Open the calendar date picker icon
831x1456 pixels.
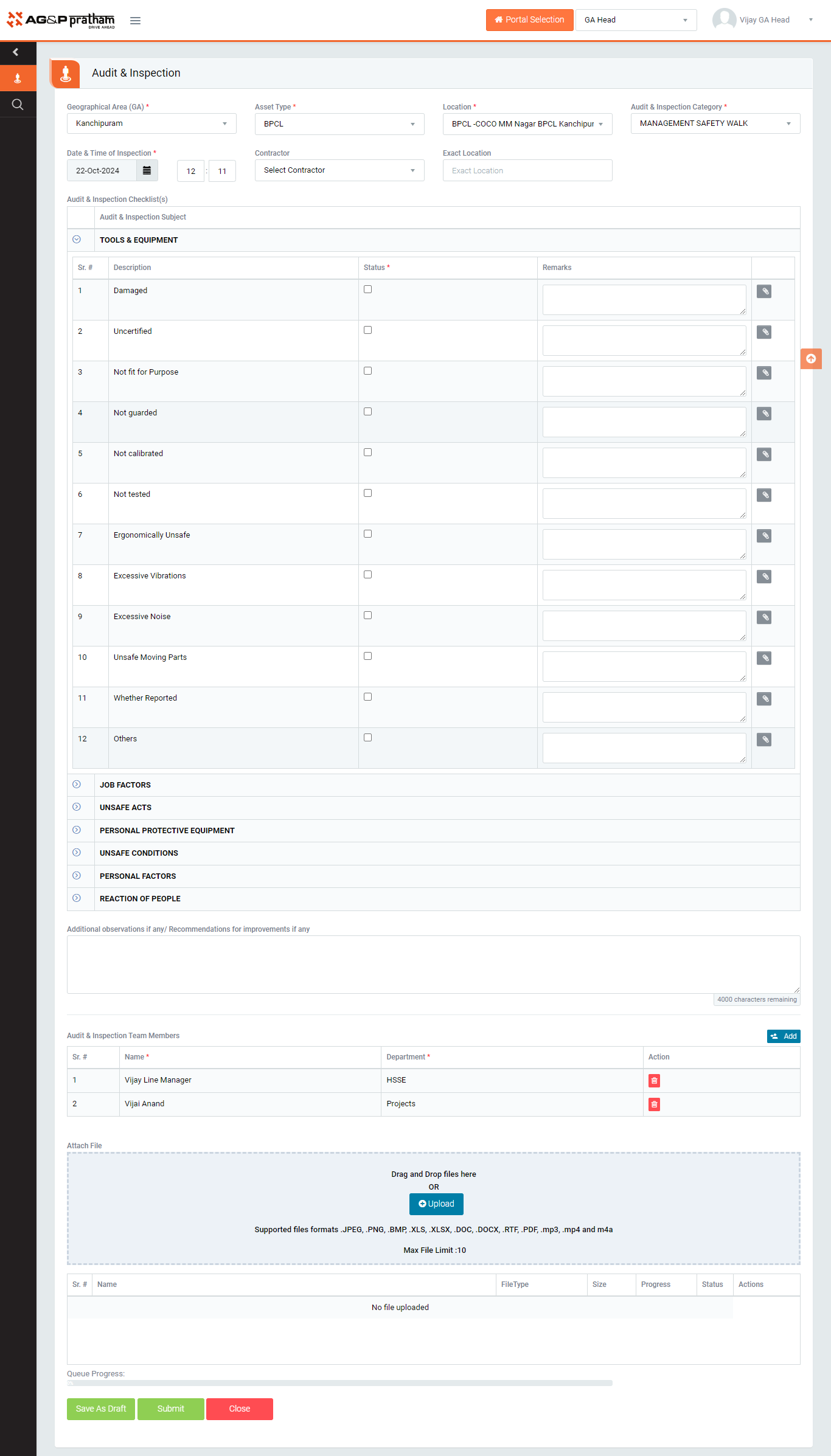click(147, 171)
